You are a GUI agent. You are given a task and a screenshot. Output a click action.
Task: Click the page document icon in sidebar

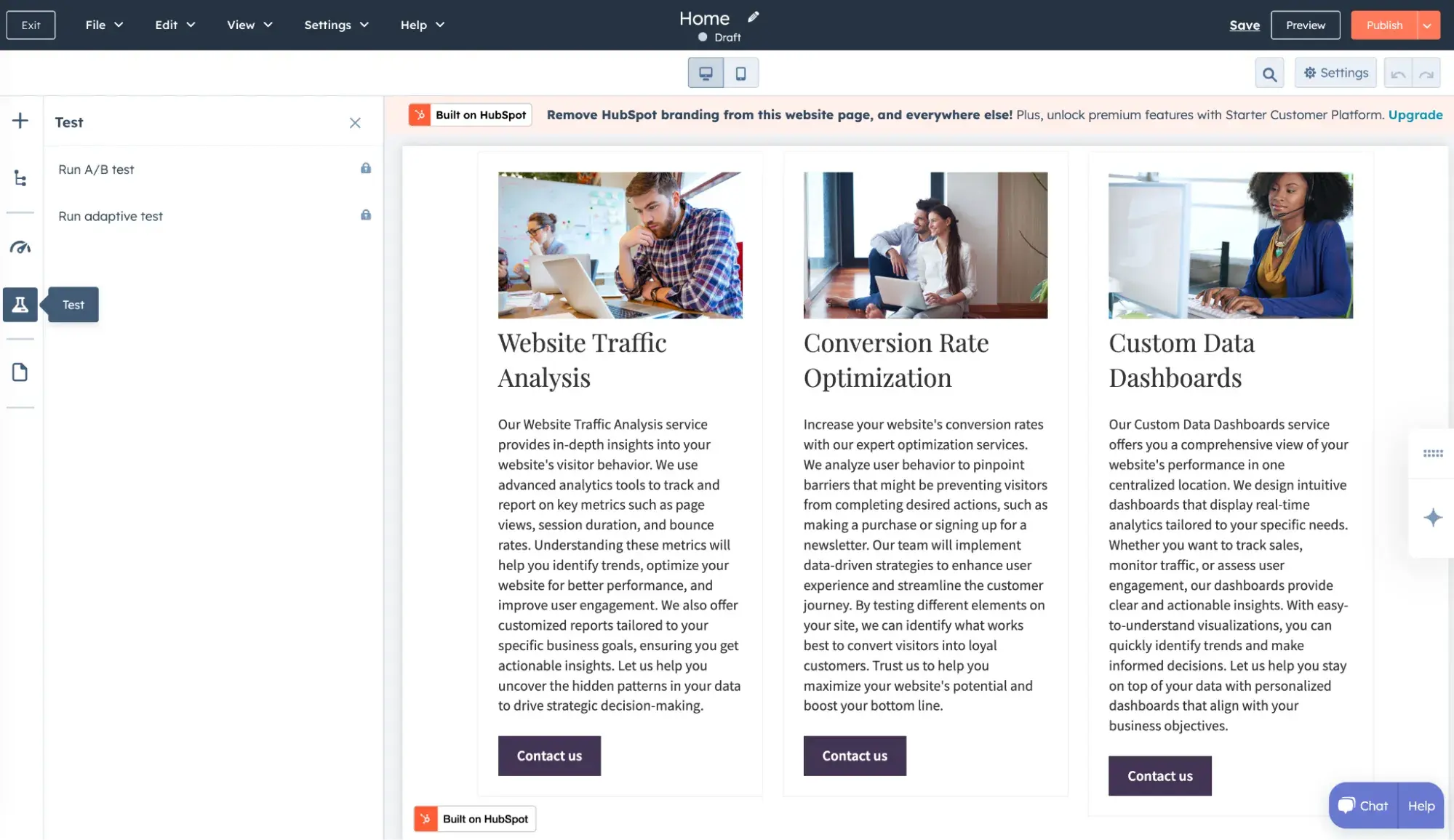[x=20, y=372]
